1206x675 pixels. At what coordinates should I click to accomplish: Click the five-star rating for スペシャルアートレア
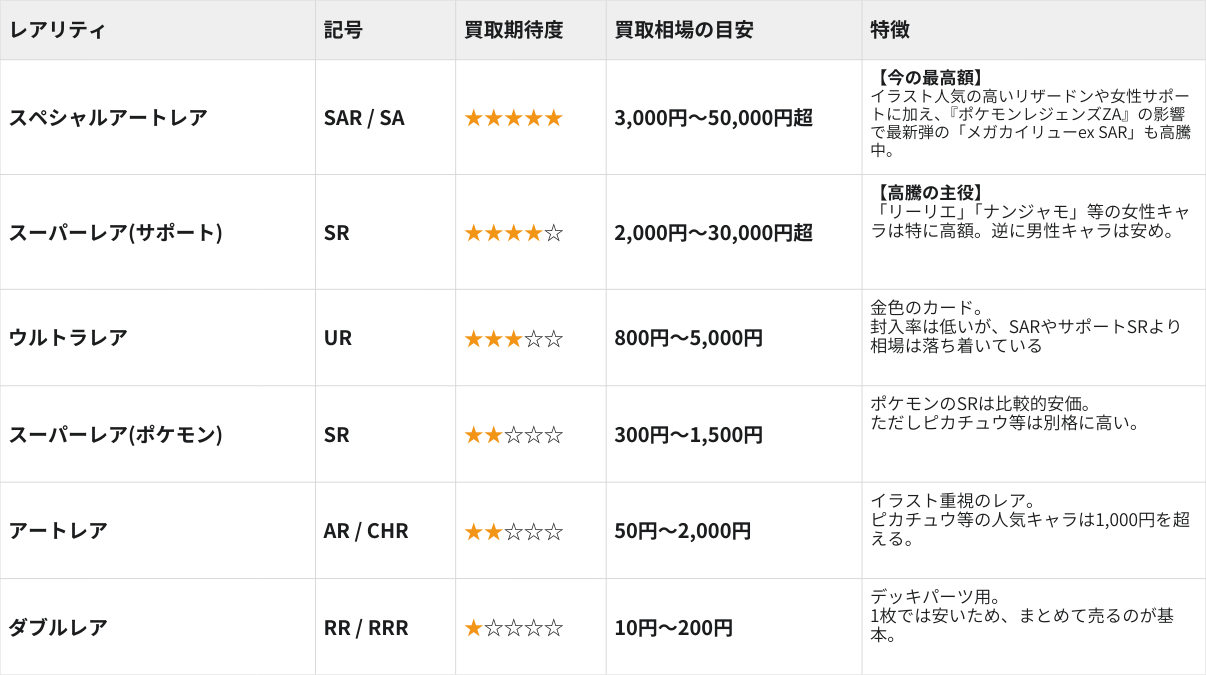(x=513, y=118)
